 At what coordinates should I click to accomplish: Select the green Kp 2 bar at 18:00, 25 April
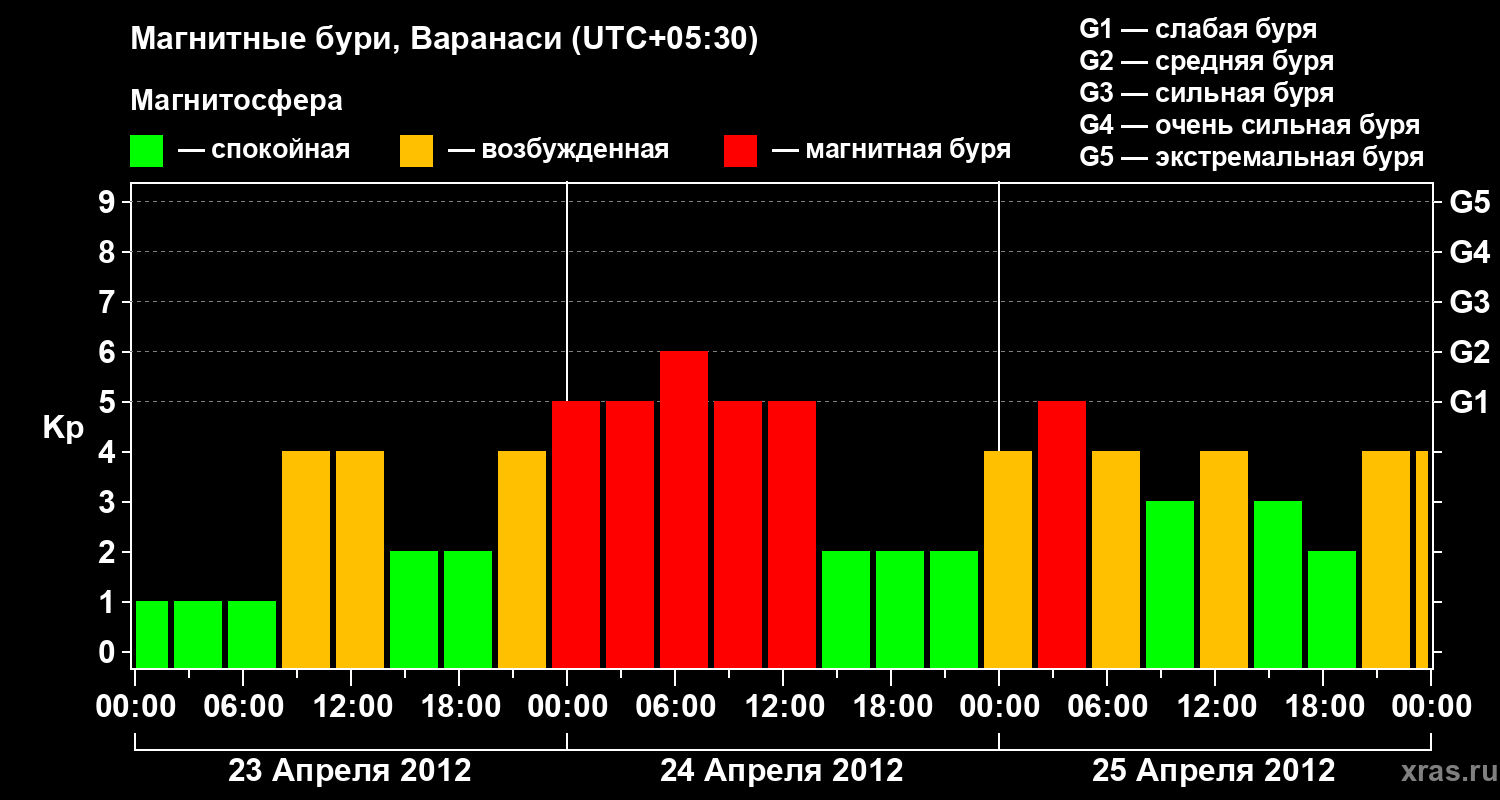1332,610
